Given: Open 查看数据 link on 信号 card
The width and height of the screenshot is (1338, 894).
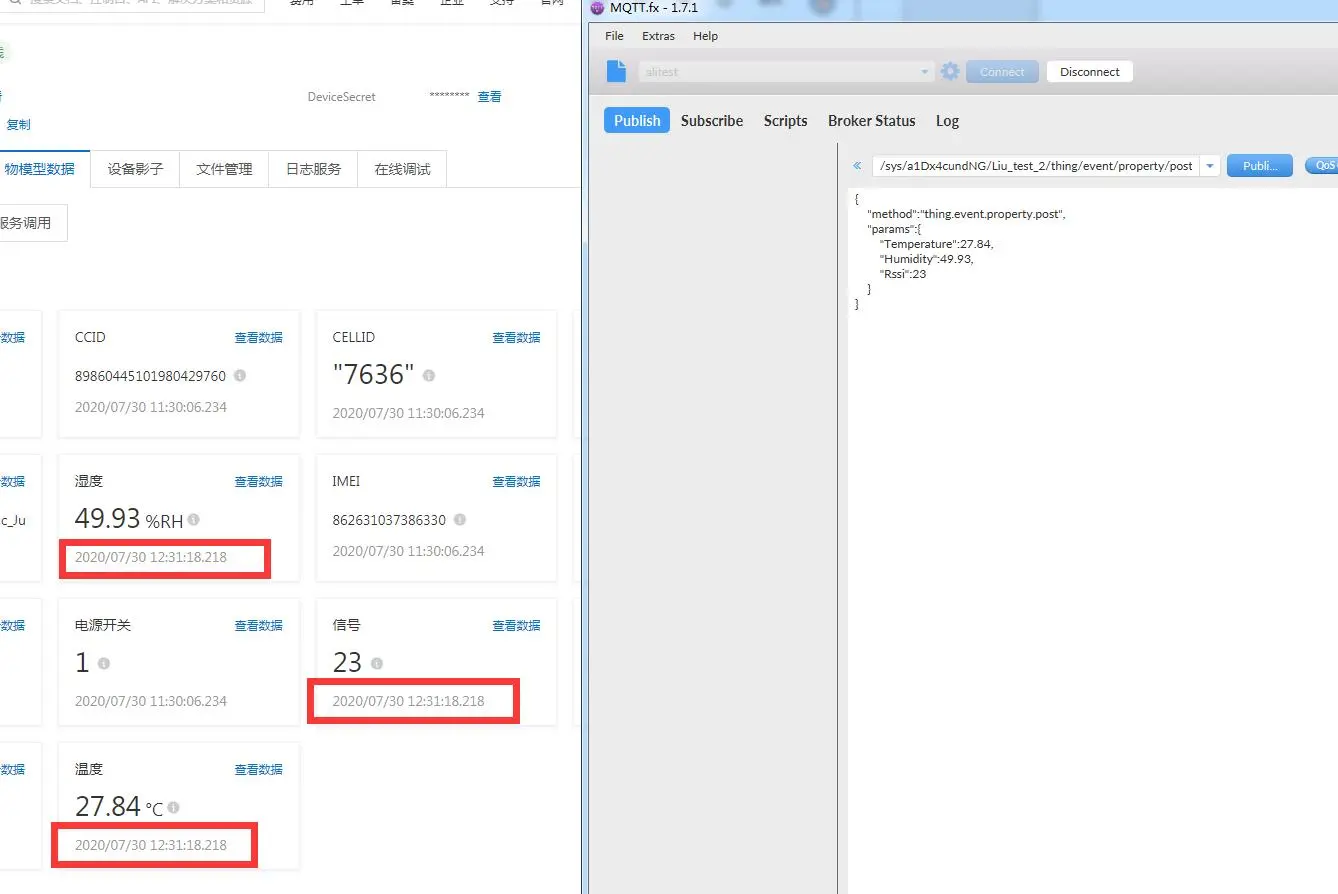Looking at the screenshot, I should 516,626.
